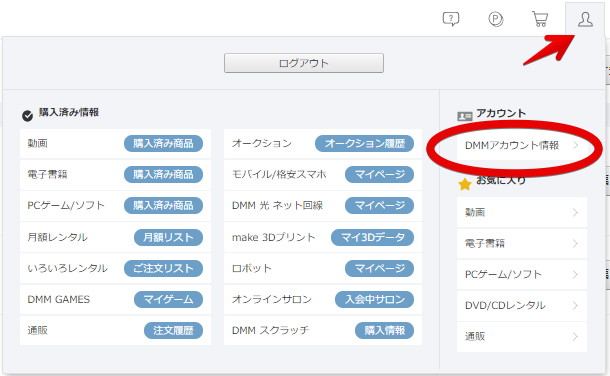The image size is (610, 376).
Task: Open 購入済み商品 for 電子書籍
Action: pos(163,175)
